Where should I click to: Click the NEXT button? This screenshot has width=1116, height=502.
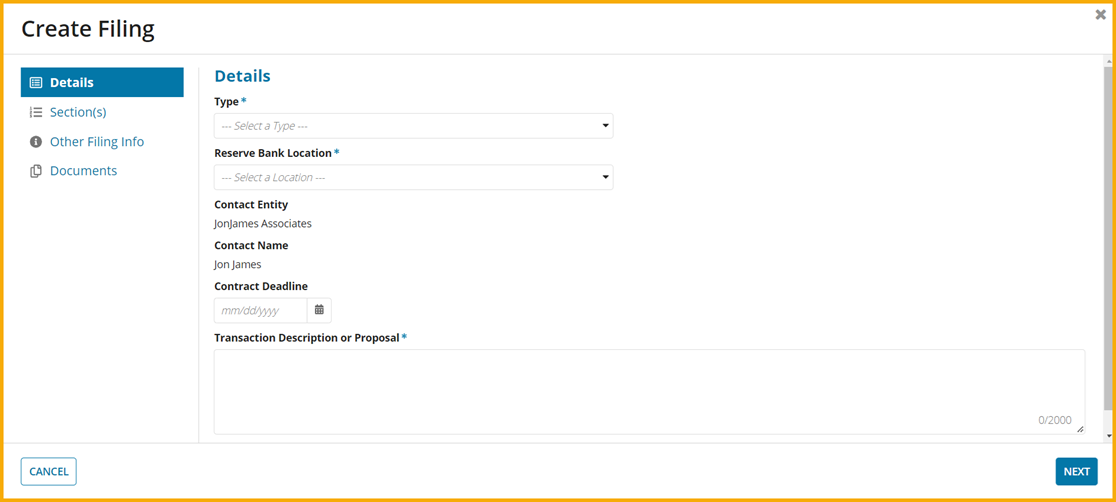1076,471
